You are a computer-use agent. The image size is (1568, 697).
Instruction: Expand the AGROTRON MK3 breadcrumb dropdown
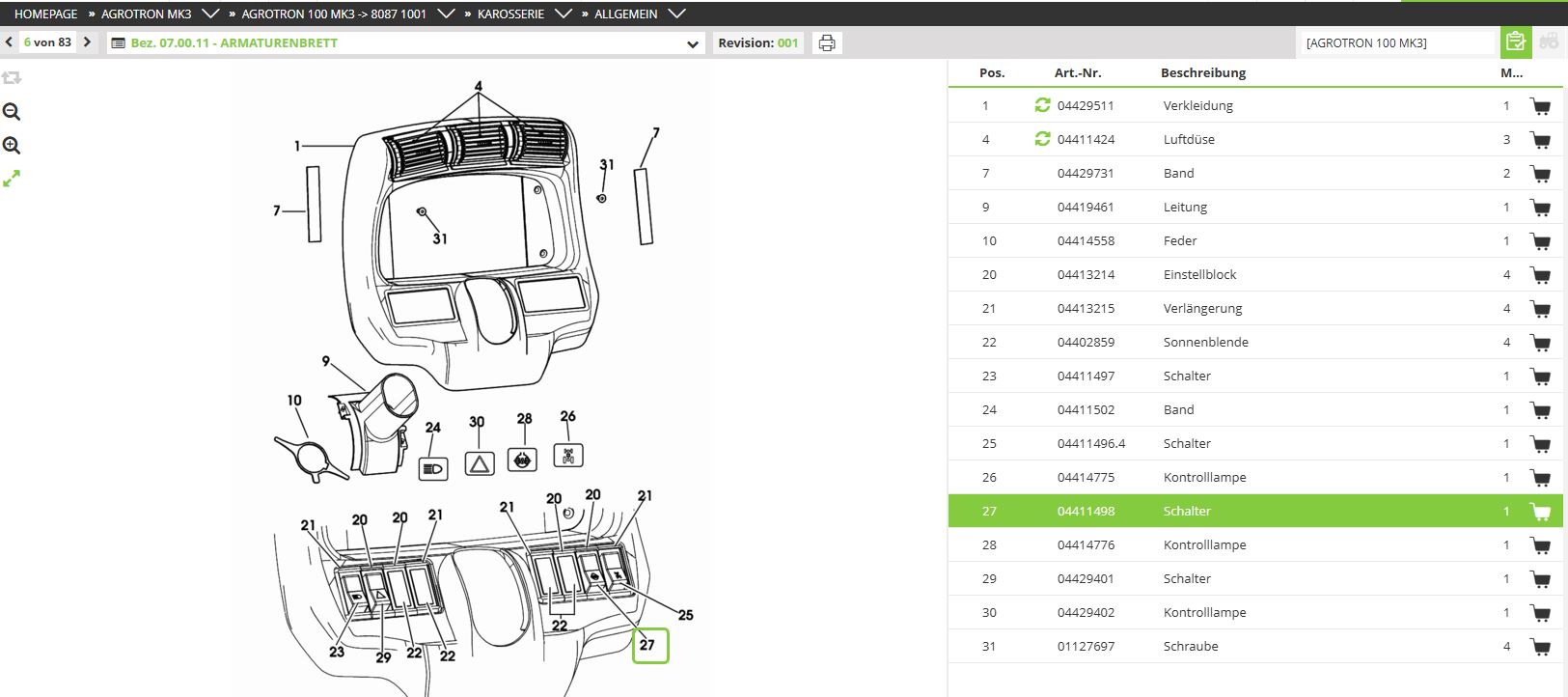(210, 14)
